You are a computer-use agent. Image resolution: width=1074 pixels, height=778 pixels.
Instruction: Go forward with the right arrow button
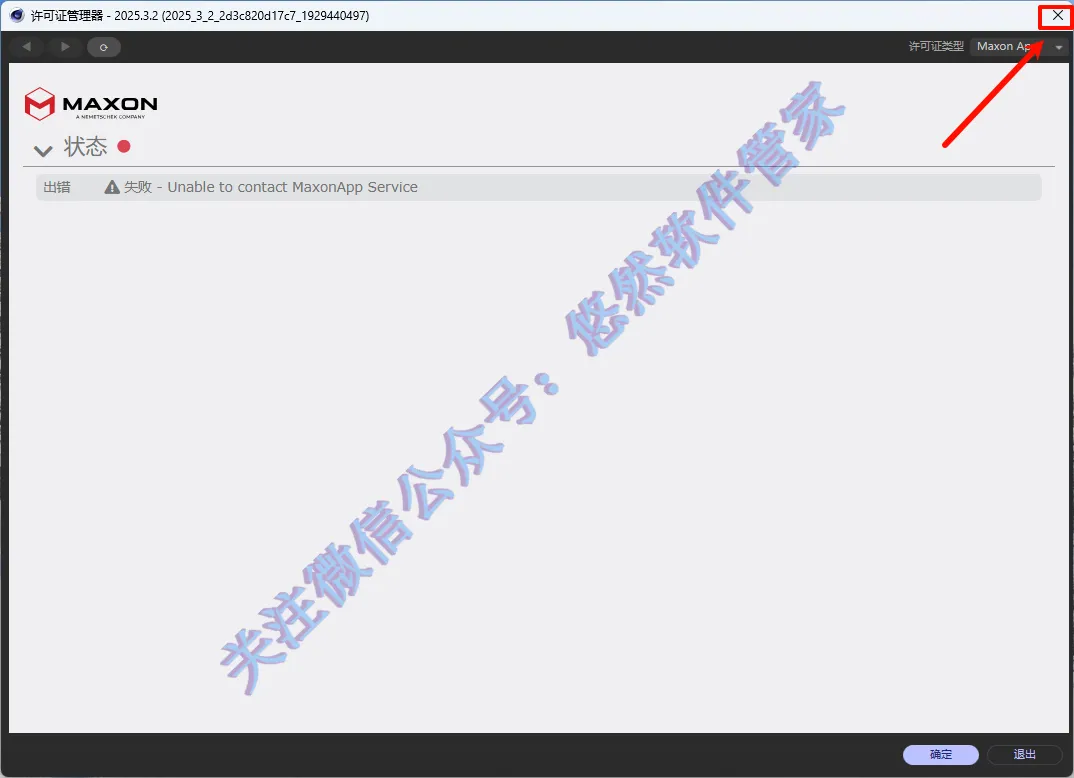(x=65, y=47)
